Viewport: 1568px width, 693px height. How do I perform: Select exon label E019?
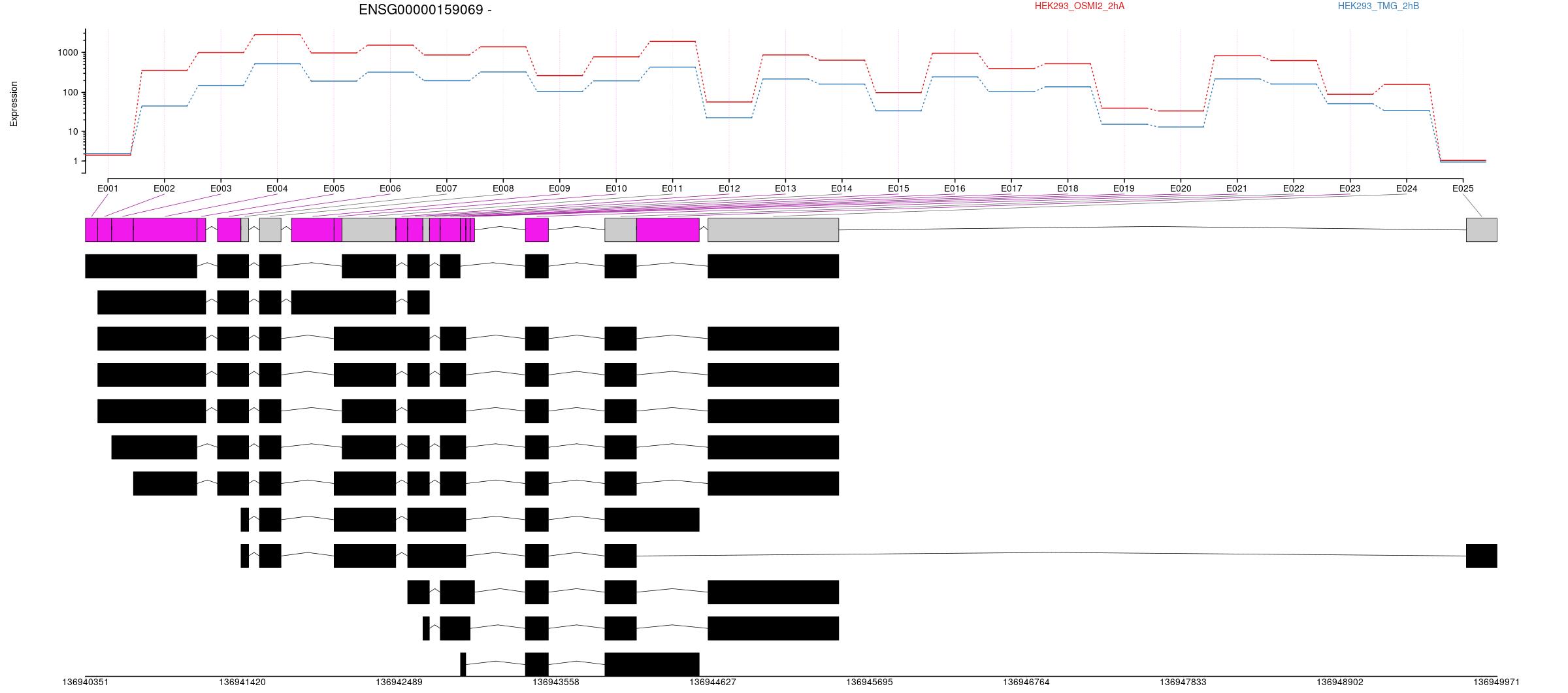click(1124, 189)
